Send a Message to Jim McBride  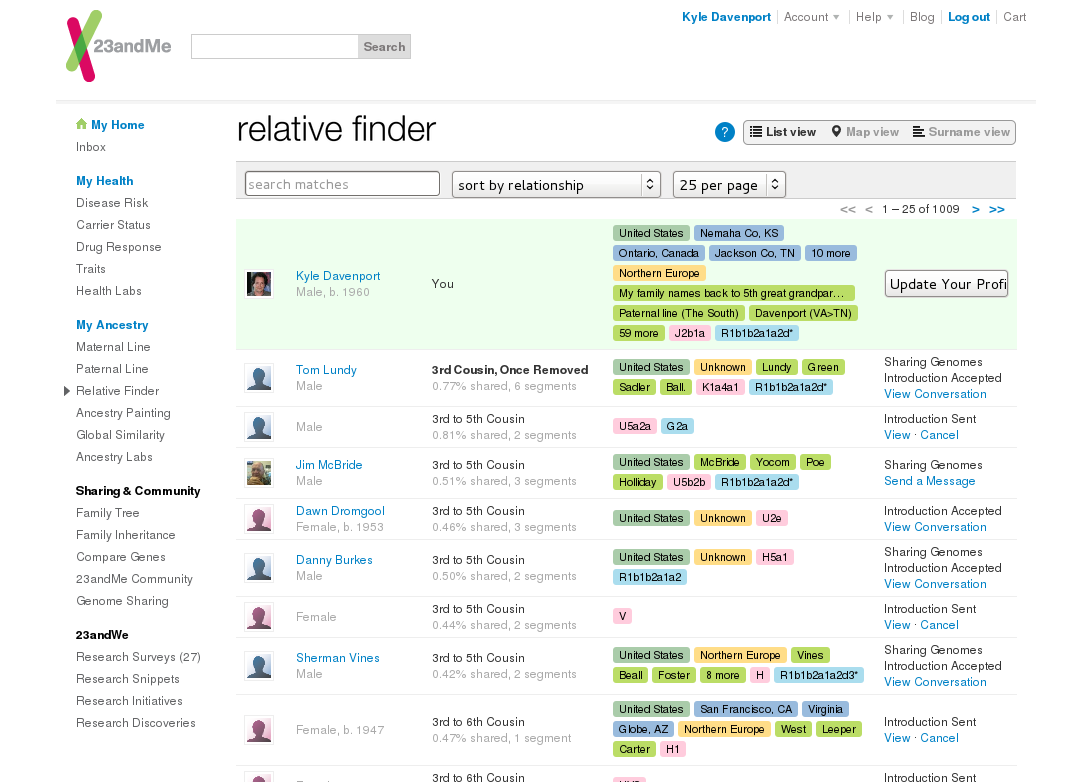pyautogui.click(x=930, y=481)
